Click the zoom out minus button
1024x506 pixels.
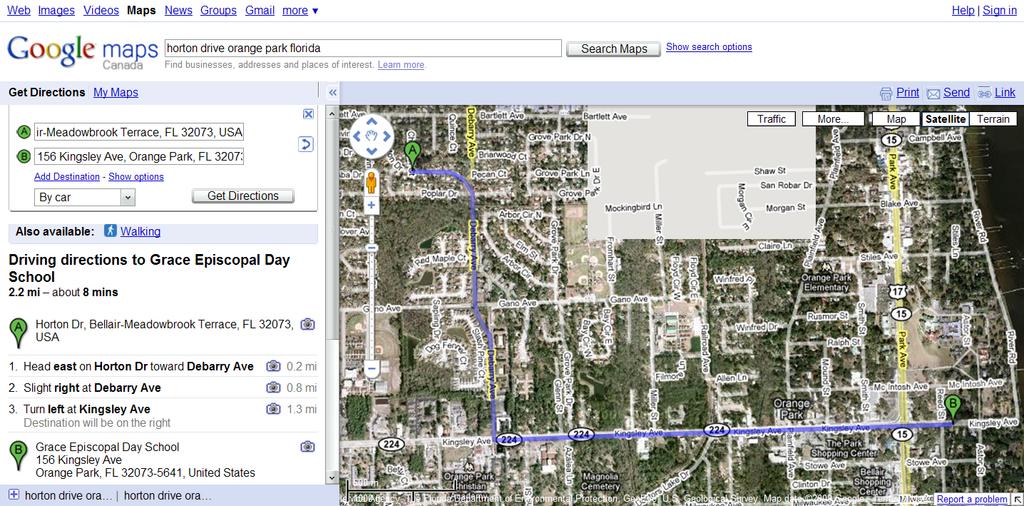[372, 369]
